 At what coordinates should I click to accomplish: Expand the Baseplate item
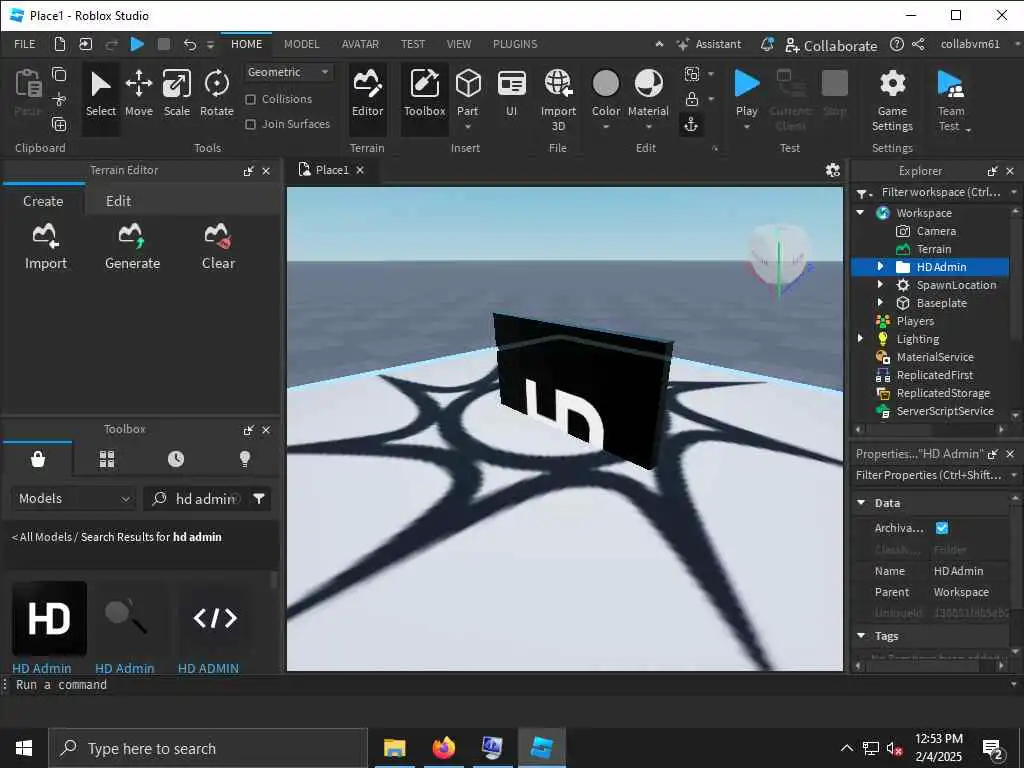point(880,302)
